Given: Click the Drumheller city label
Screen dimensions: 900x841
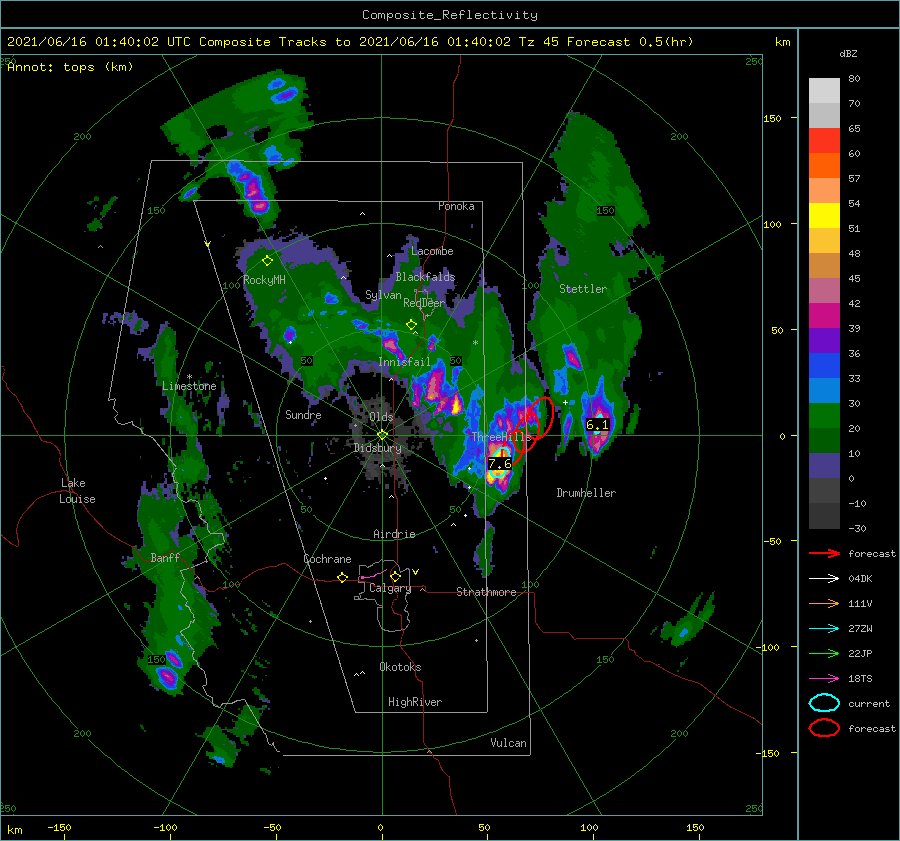Looking at the screenshot, I should pyautogui.click(x=586, y=493).
